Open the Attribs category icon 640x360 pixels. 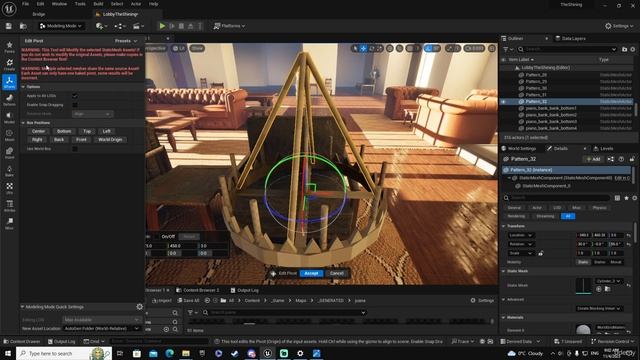(9, 206)
